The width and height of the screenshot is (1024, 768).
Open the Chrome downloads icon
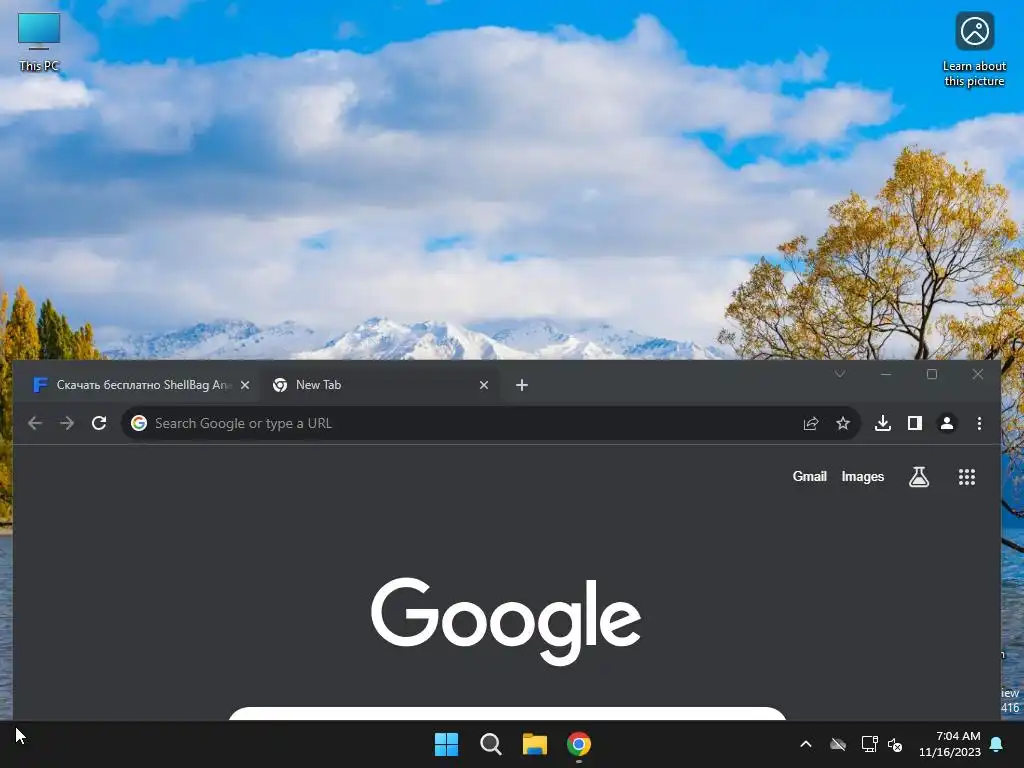coord(882,423)
